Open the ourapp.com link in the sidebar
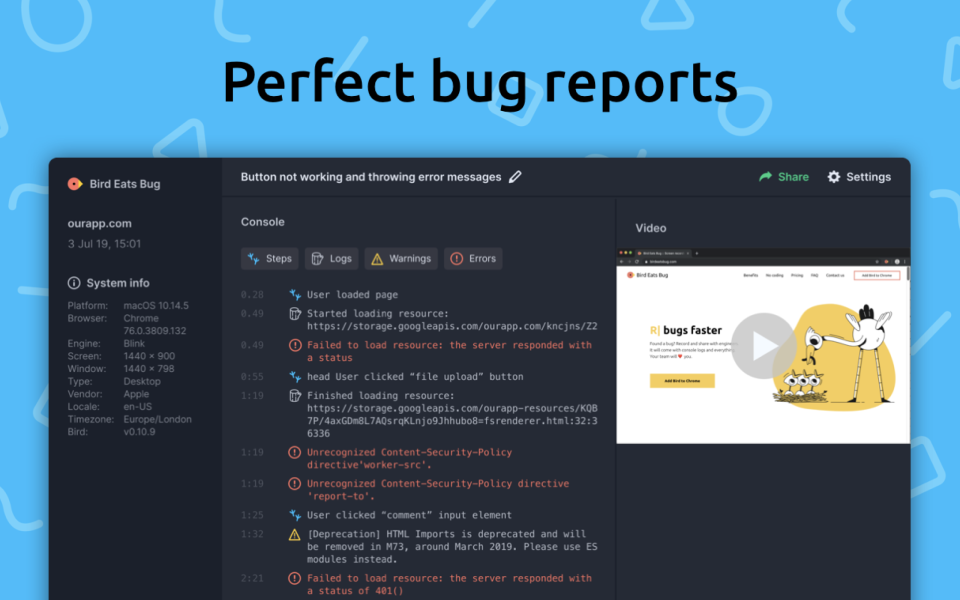 pos(100,223)
